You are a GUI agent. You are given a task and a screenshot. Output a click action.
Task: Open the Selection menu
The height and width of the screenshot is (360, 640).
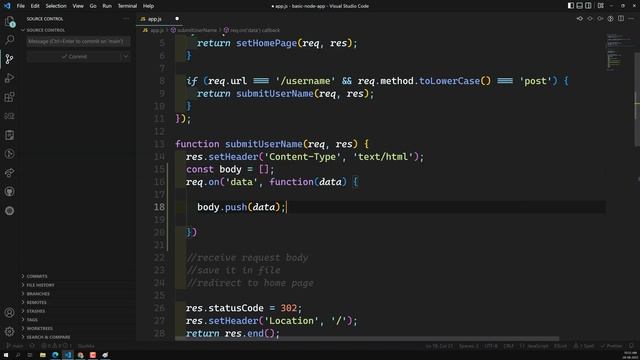(56, 6)
